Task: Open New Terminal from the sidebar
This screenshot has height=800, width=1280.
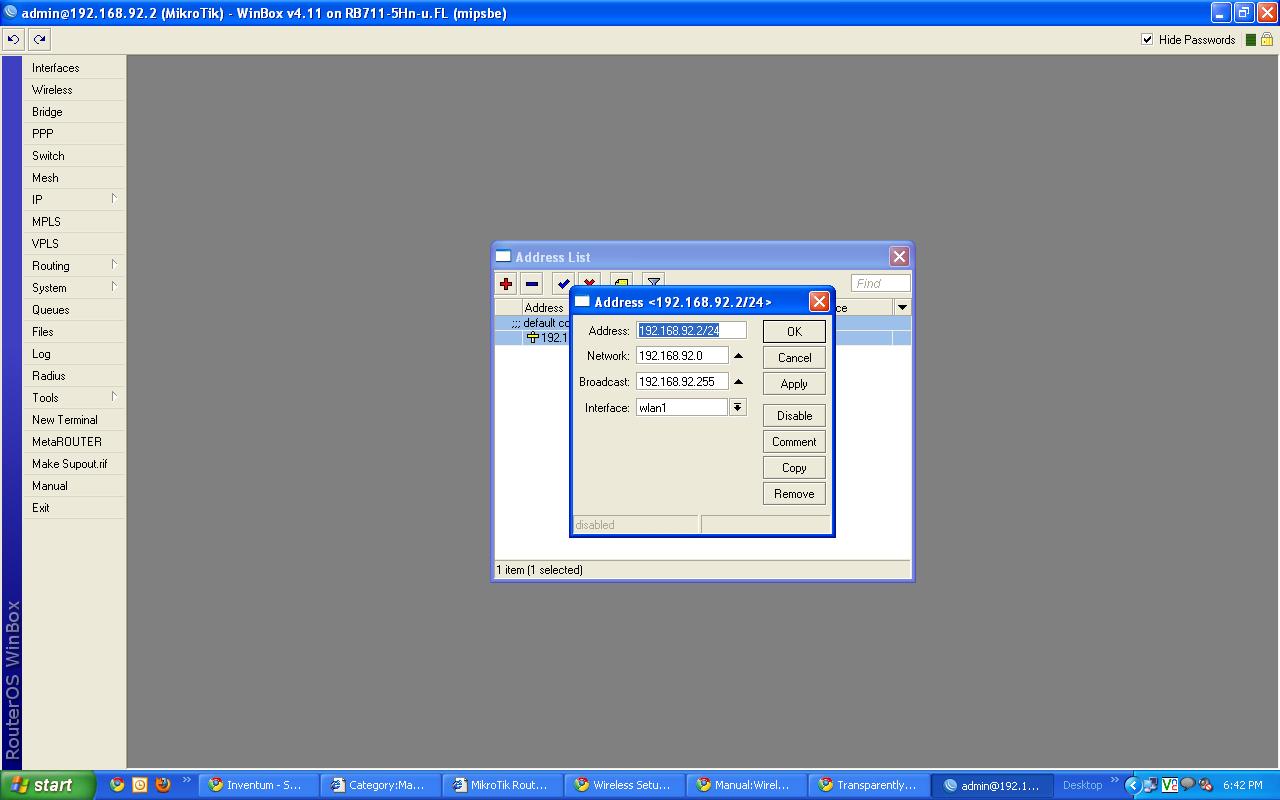Action: pyautogui.click(x=75, y=420)
